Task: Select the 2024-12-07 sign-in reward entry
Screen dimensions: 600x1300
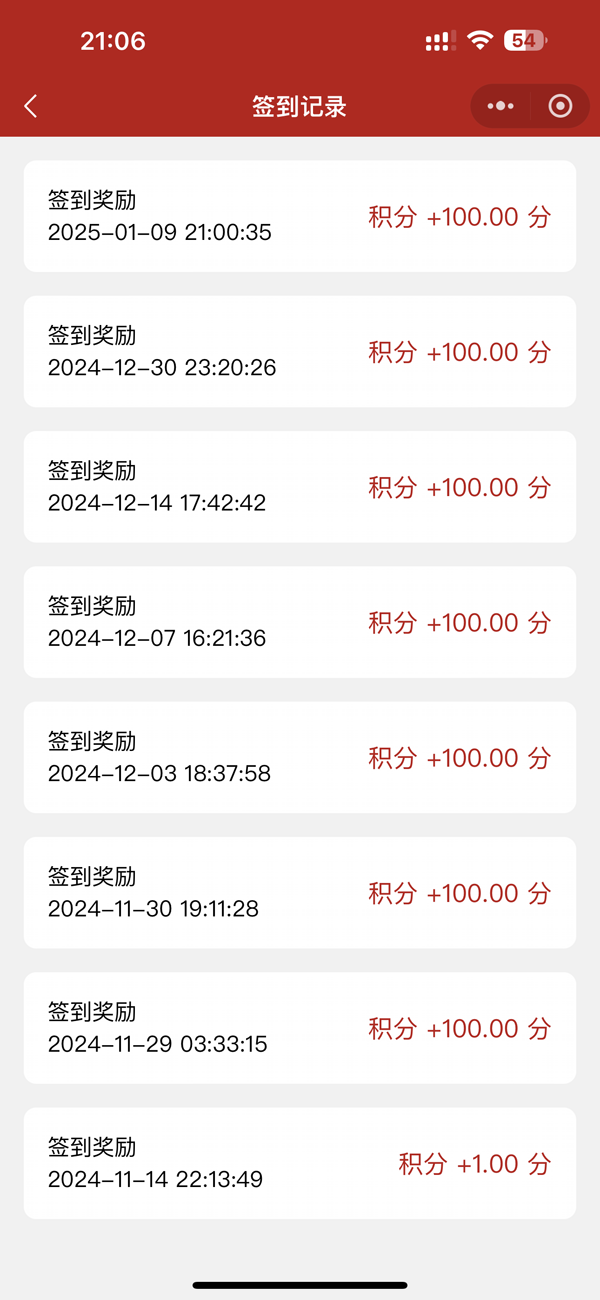Action: point(300,622)
